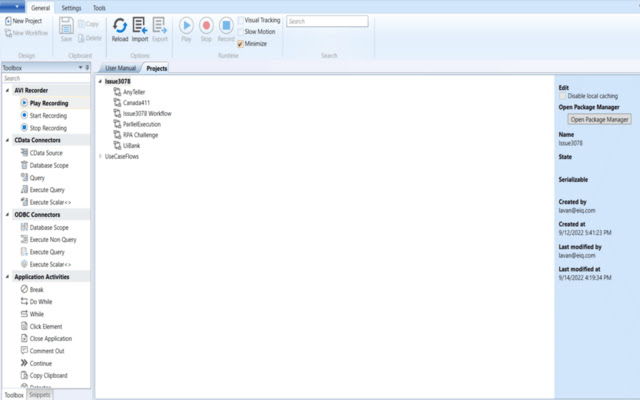Select Database Scope under CData Connectors

[x=49, y=165]
